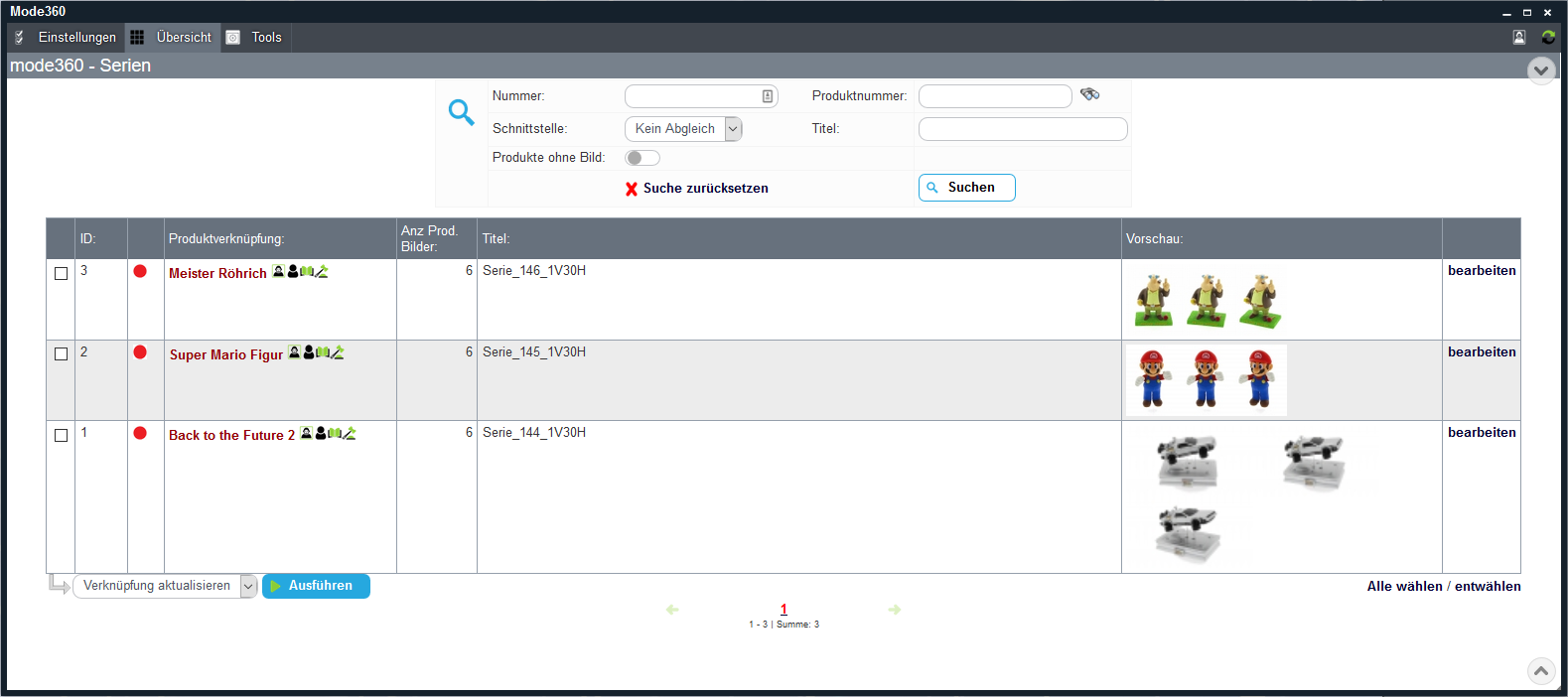
Task: Open the Schnittstelle Kein Abgleich dropdown
Action: (683, 129)
